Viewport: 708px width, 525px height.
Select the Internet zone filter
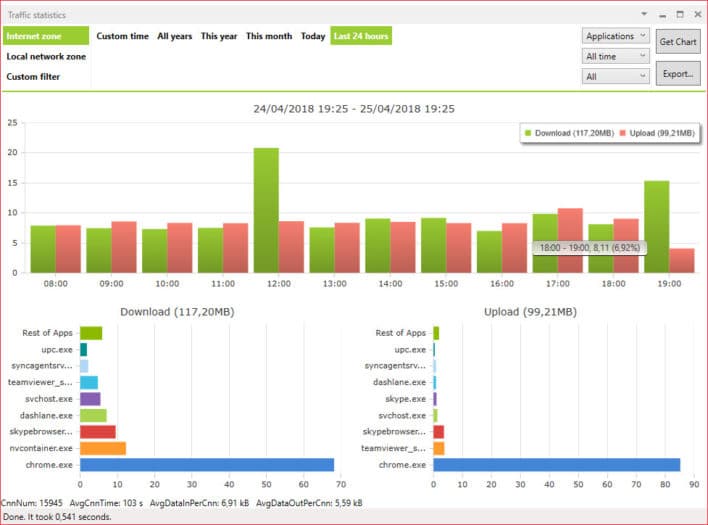(x=45, y=36)
